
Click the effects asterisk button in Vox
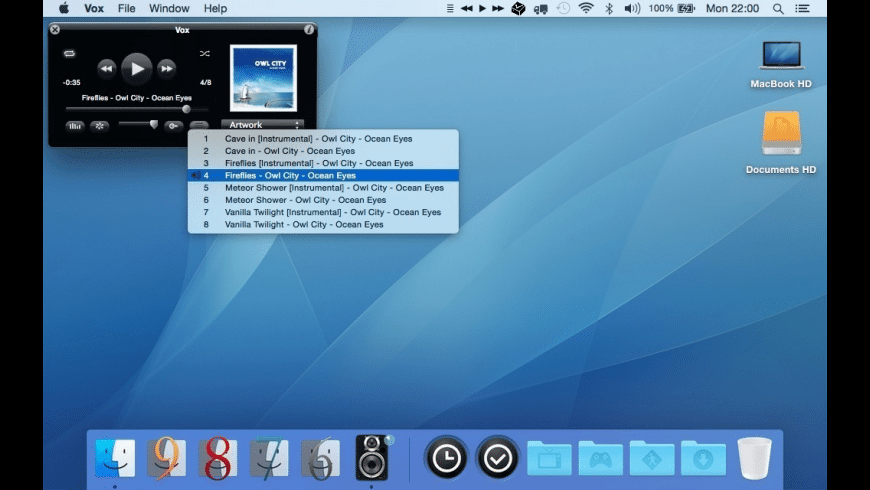point(100,126)
